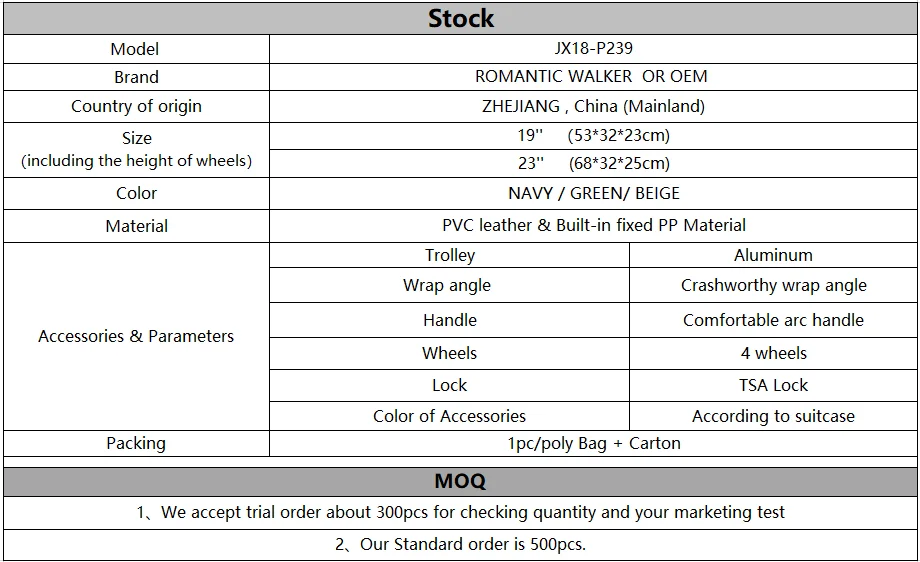The width and height of the screenshot is (920, 562).
Task: Select the Crashworthy wrap angle cell
Action: pyautogui.click(x=773, y=285)
